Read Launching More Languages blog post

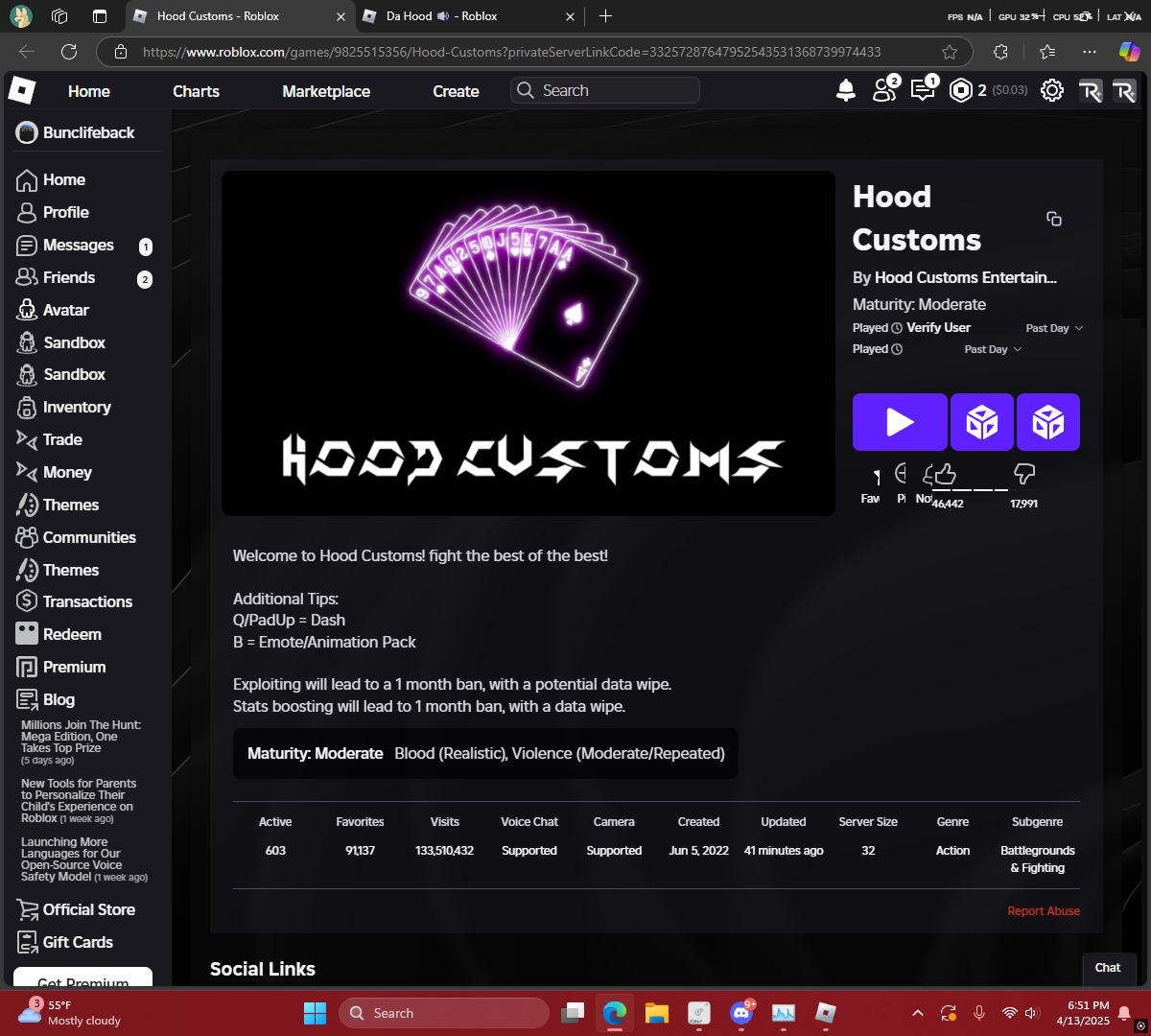click(x=84, y=859)
